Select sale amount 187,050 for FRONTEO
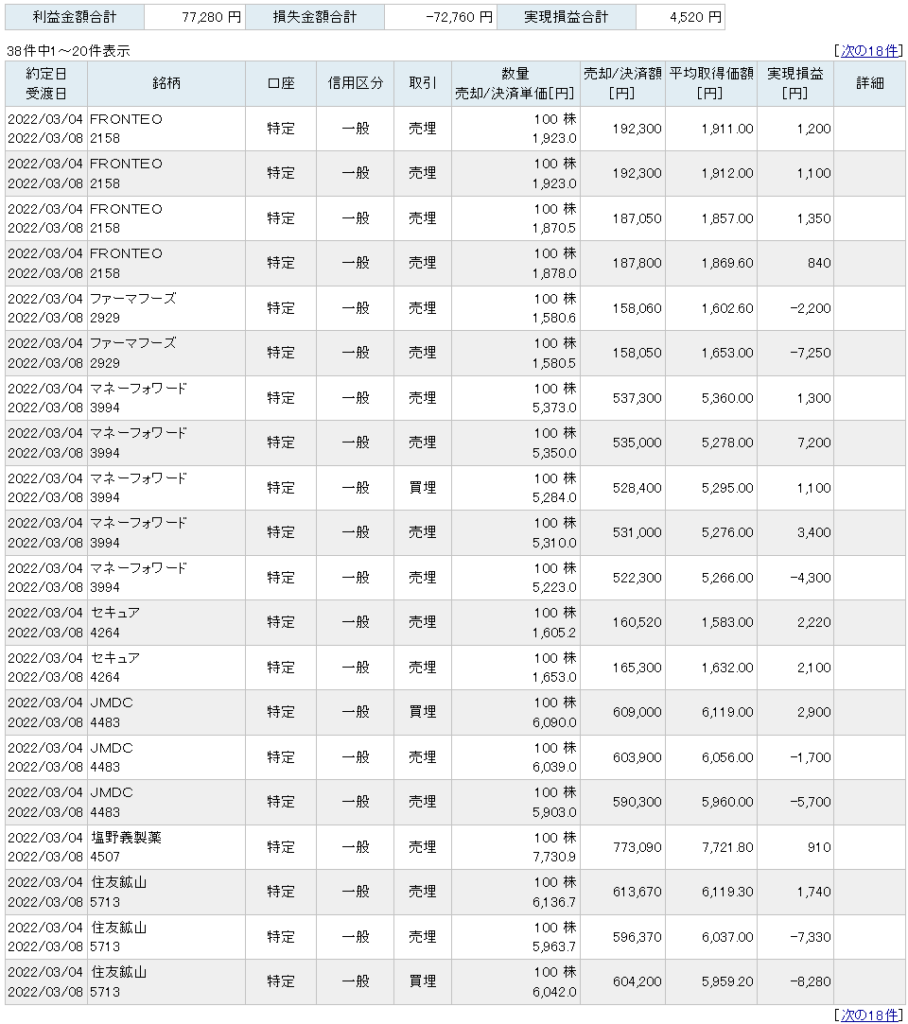 637,219
